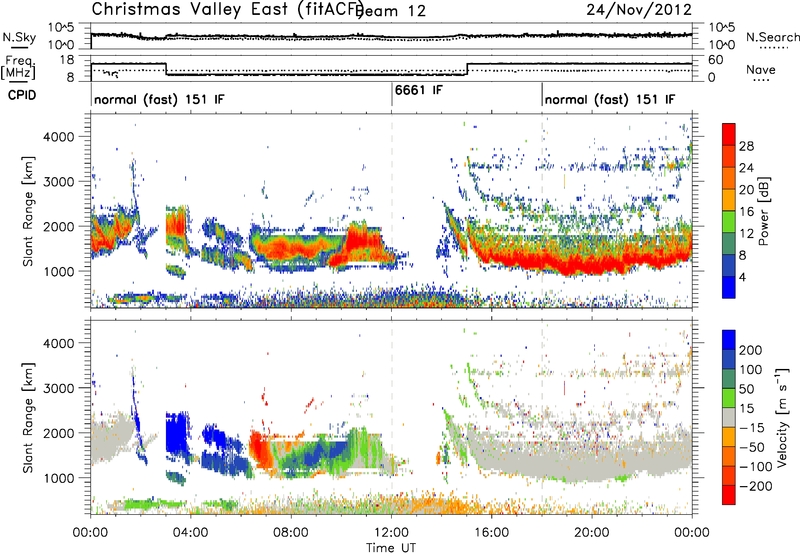
Task: Click the gray velocity band near 20:00
Action: [592, 459]
